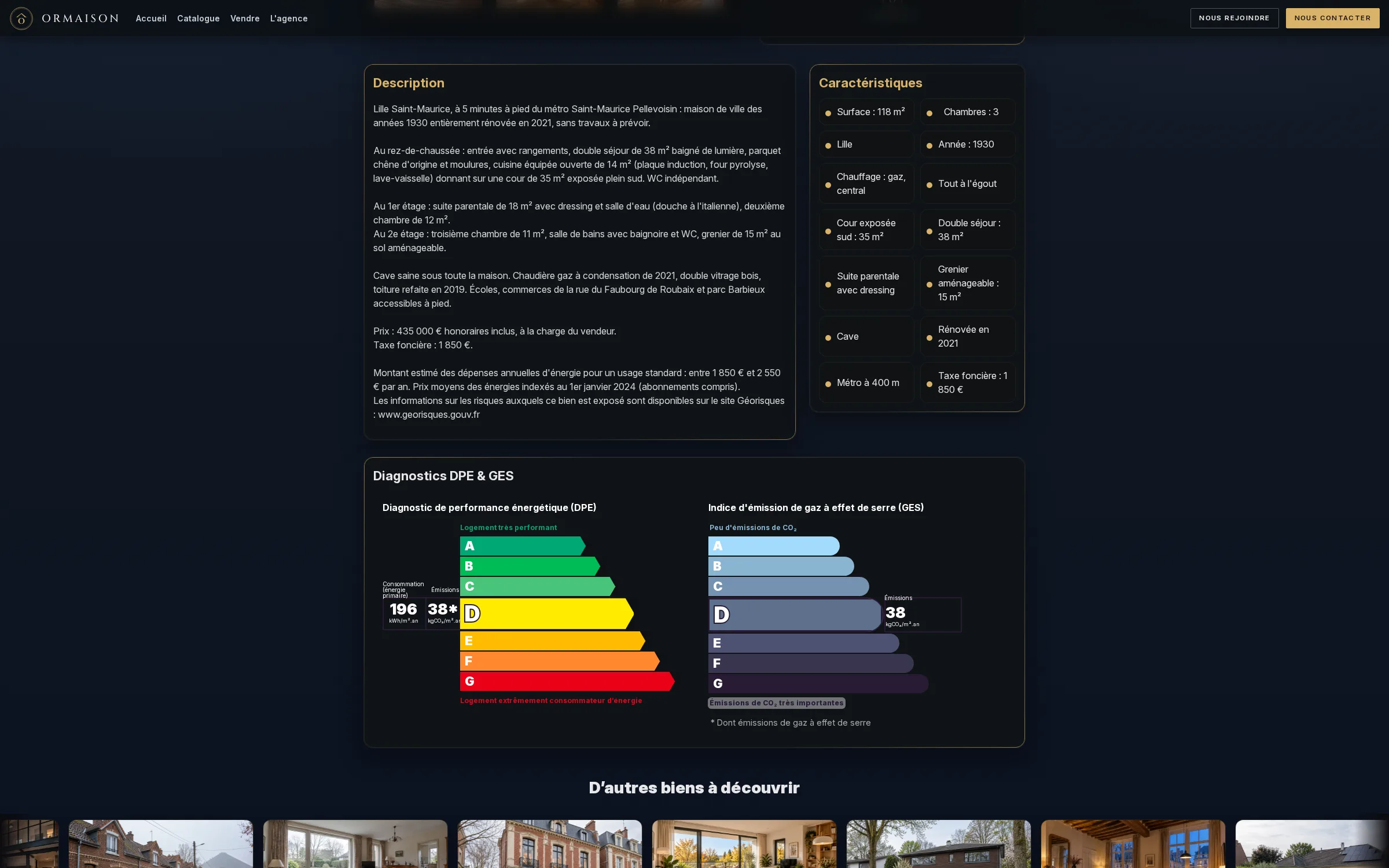Click the light green DPE class C bar

pos(538,586)
